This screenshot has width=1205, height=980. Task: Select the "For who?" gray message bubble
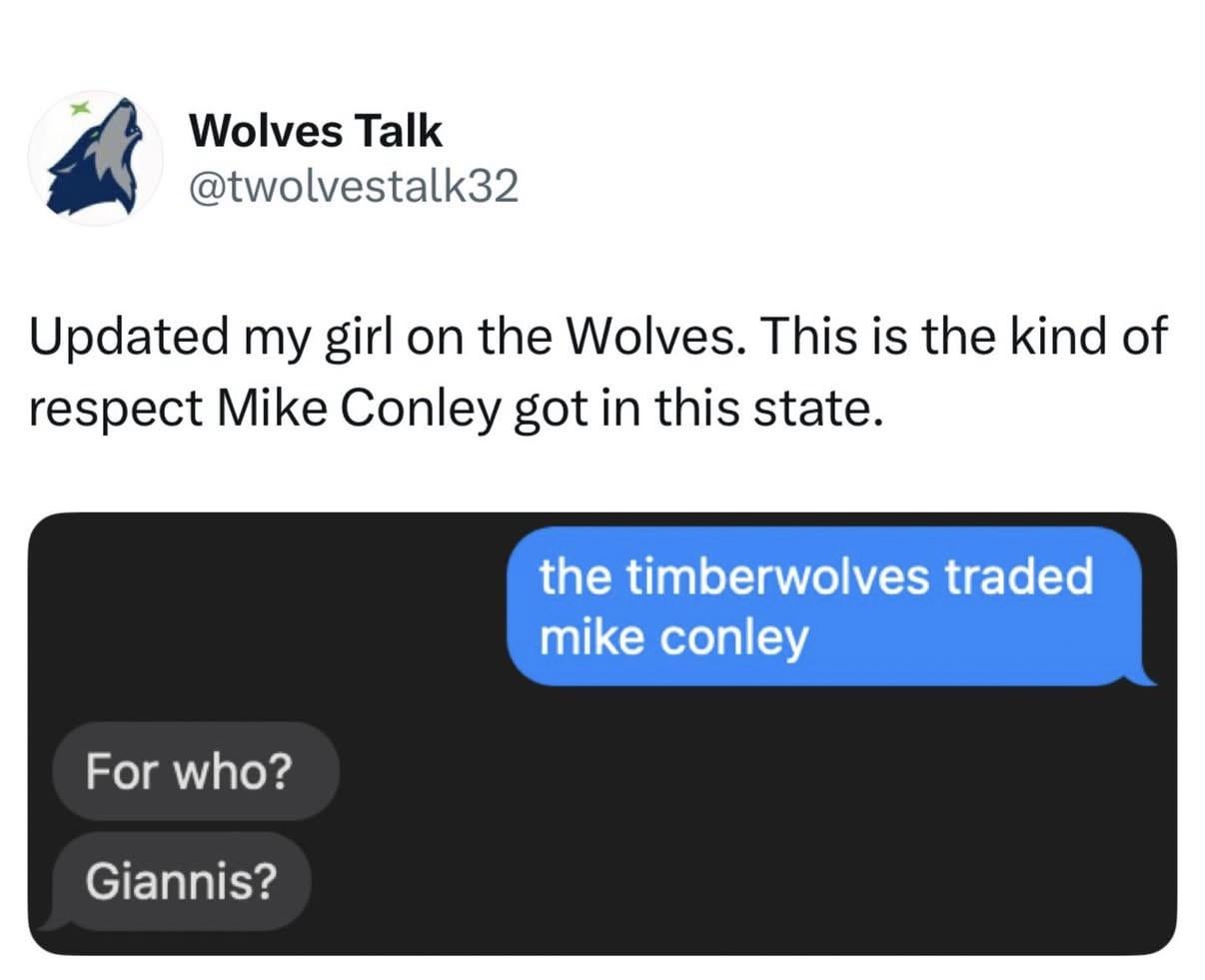[x=194, y=771]
